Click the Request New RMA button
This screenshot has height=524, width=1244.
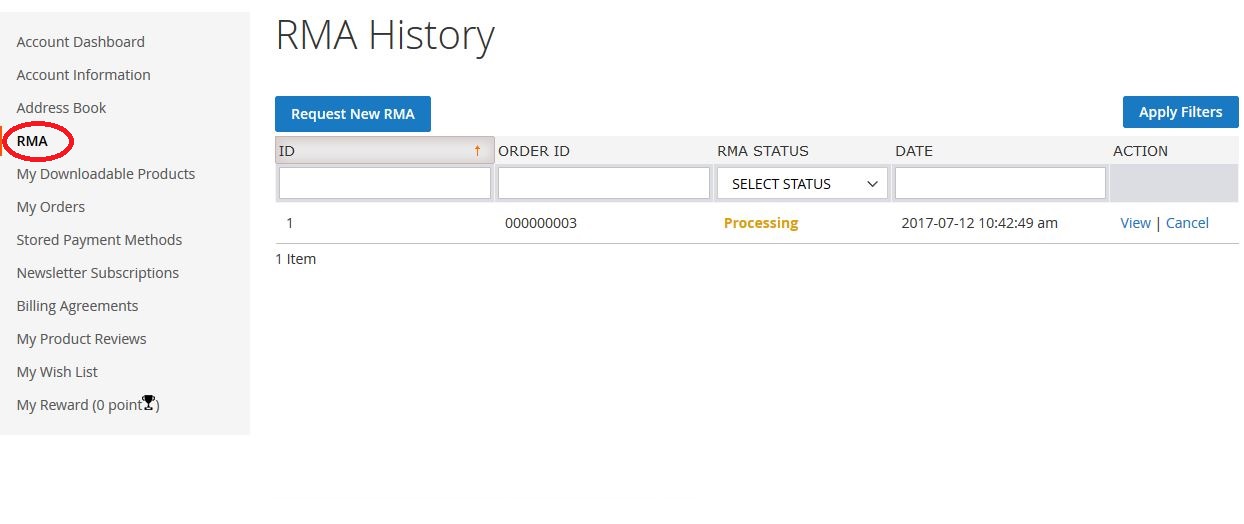pyautogui.click(x=352, y=114)
